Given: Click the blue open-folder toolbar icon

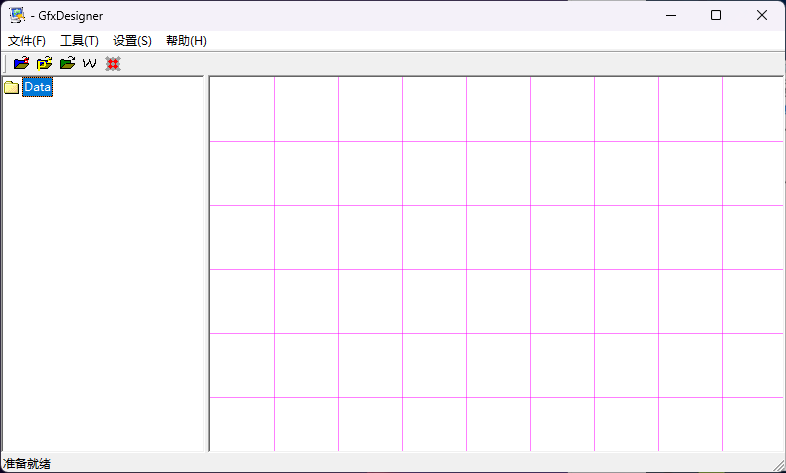Looking at the screenshot, I should pyautogui.click(x=21, y=63).
